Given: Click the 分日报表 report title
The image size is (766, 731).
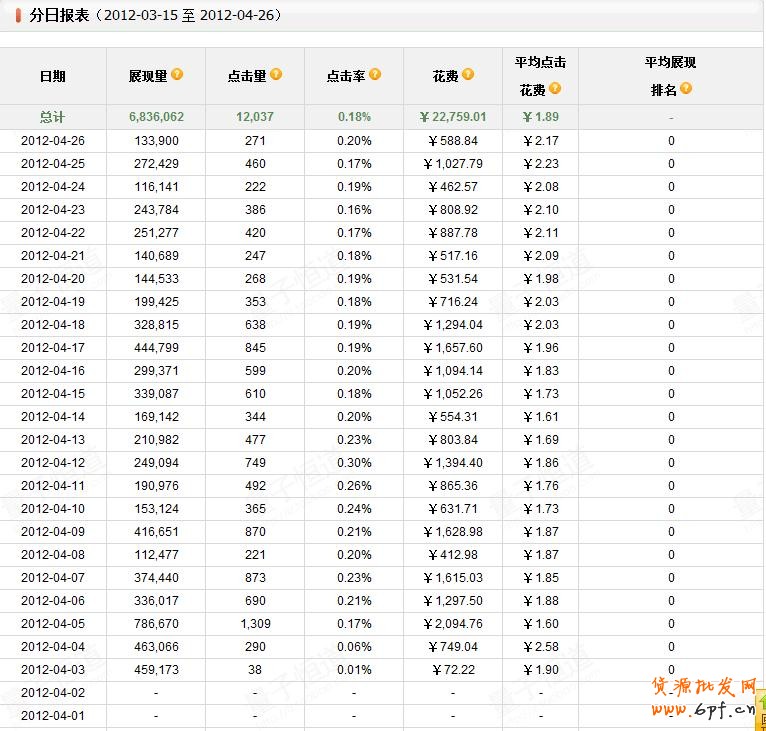Looking at the screenshot, I should 56,16.
